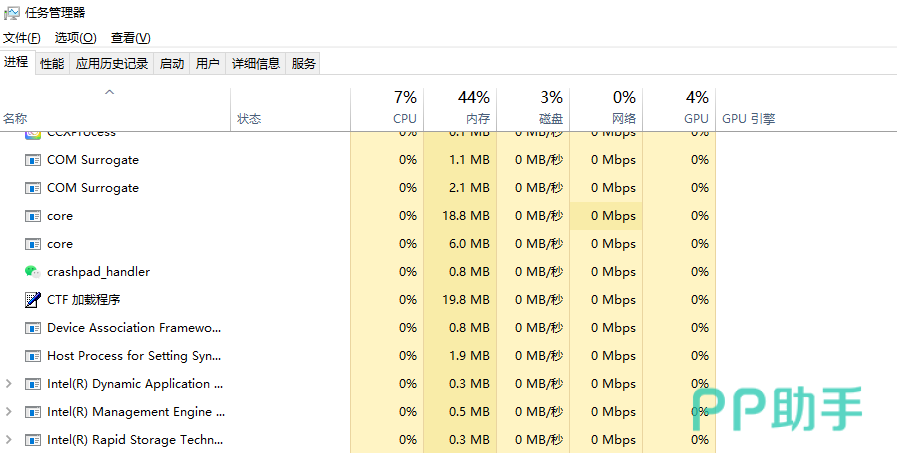Expand the Intel(R) Rapid Storage process
The width and height of the screenshot is (897, 453).
click(x=9, y=440)
